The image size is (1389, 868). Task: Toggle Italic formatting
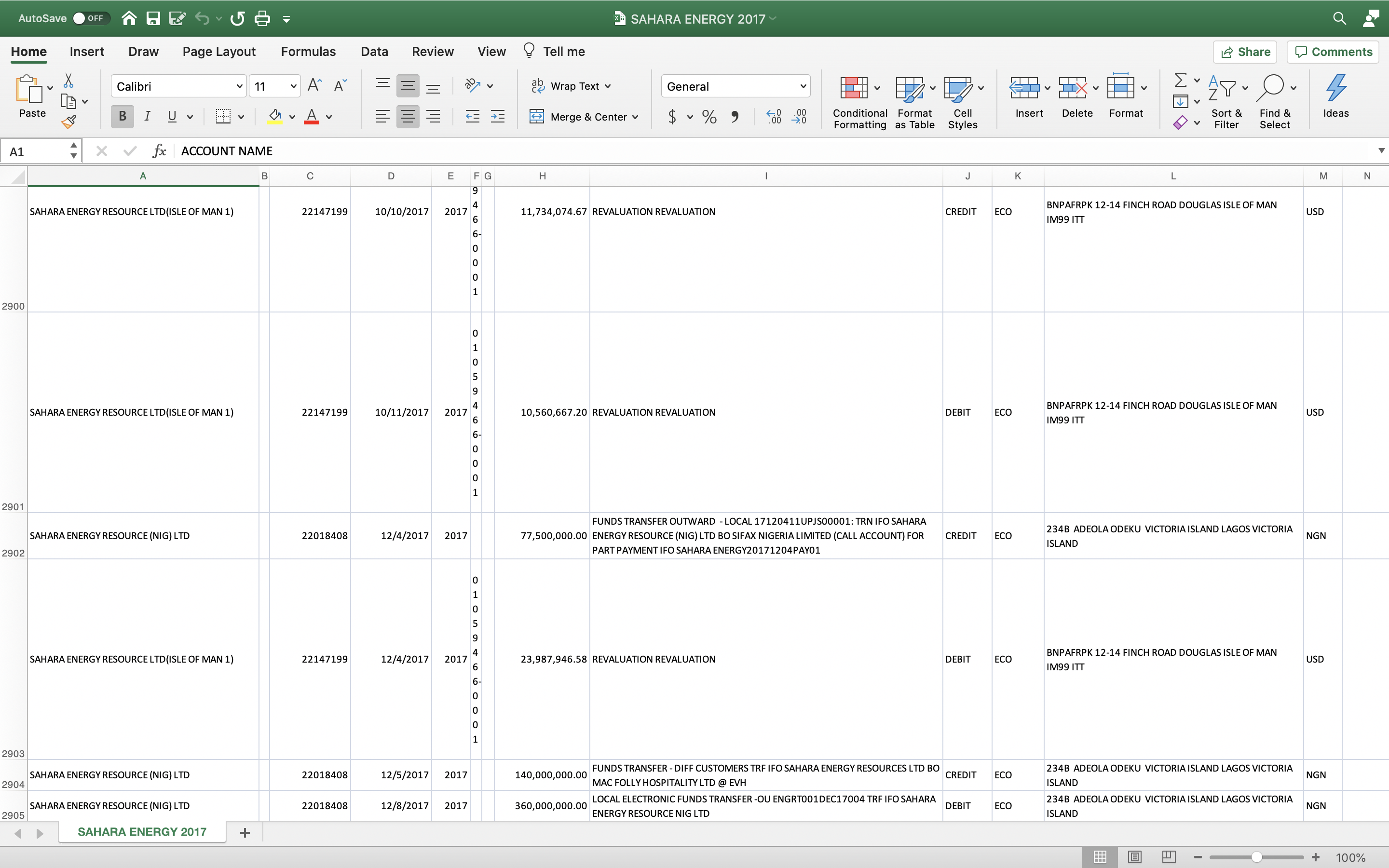pos(148,117)
